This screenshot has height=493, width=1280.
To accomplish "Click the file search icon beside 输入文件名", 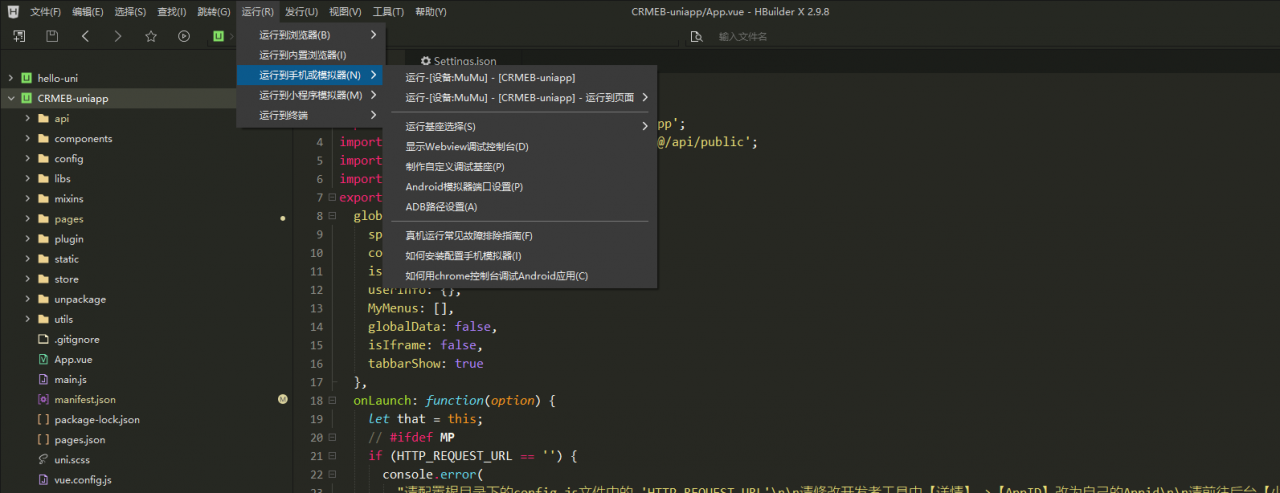I will coord(698,36).
